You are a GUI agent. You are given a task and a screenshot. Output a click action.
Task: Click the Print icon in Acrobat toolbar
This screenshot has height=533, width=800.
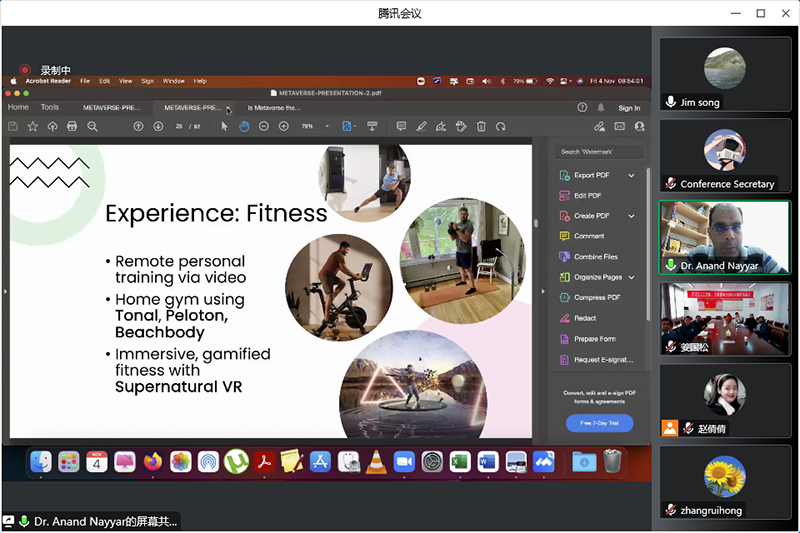coord(72,126)
